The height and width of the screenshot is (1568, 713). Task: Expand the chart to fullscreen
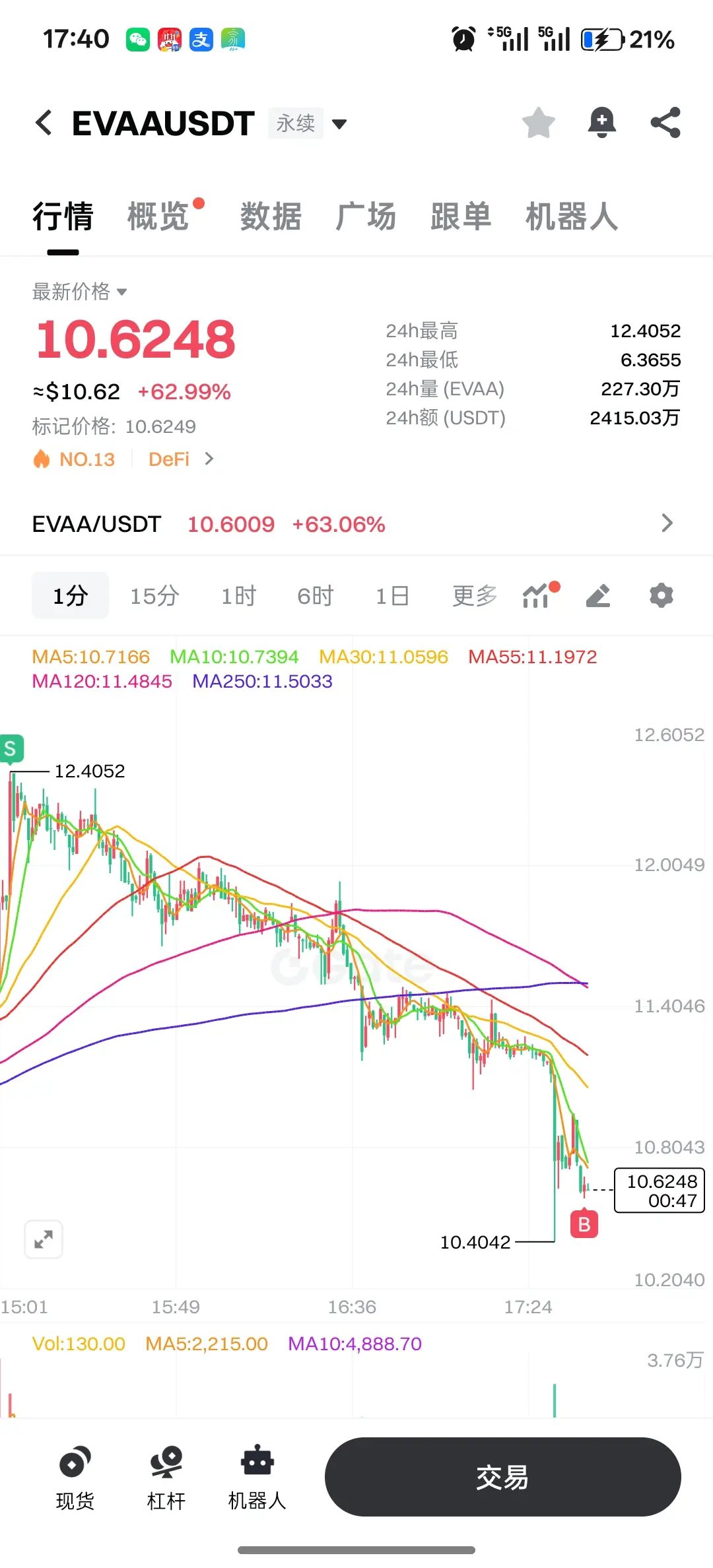[x=44, y=1239]
